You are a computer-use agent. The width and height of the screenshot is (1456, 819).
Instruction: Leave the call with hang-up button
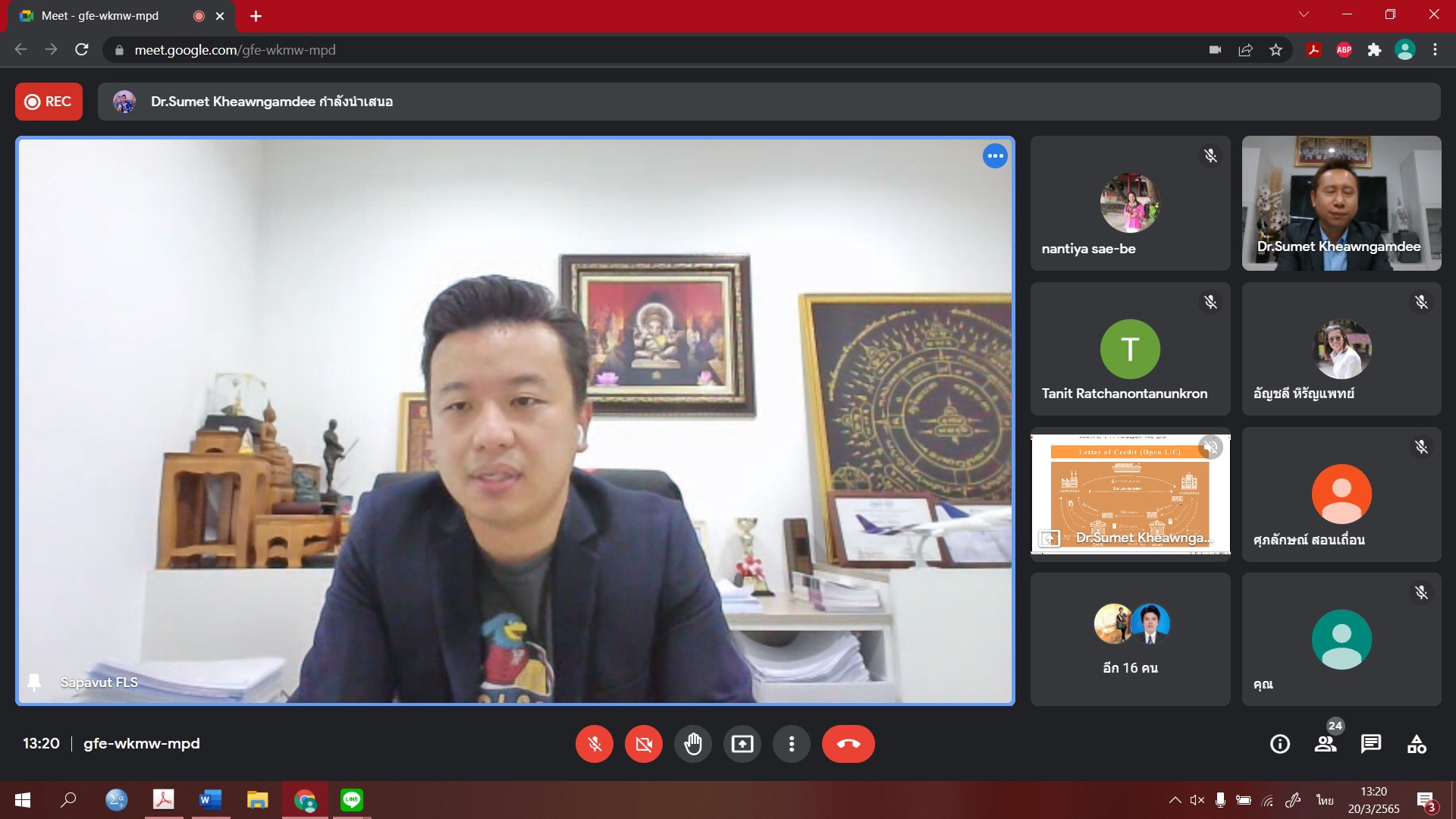point(848,744)
